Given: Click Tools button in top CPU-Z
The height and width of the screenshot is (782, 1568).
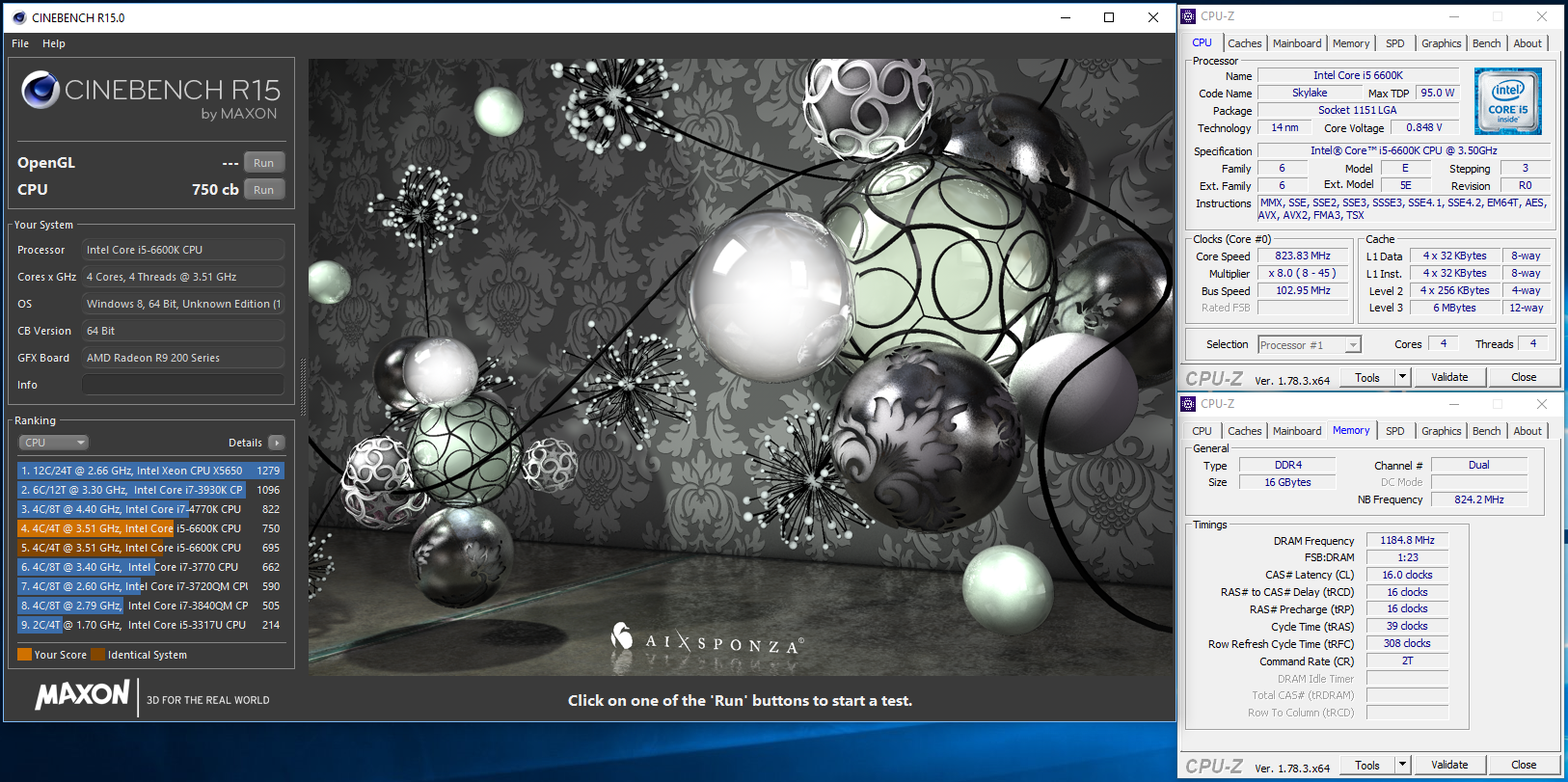Looking at the screenshot, I should 1367,377.
